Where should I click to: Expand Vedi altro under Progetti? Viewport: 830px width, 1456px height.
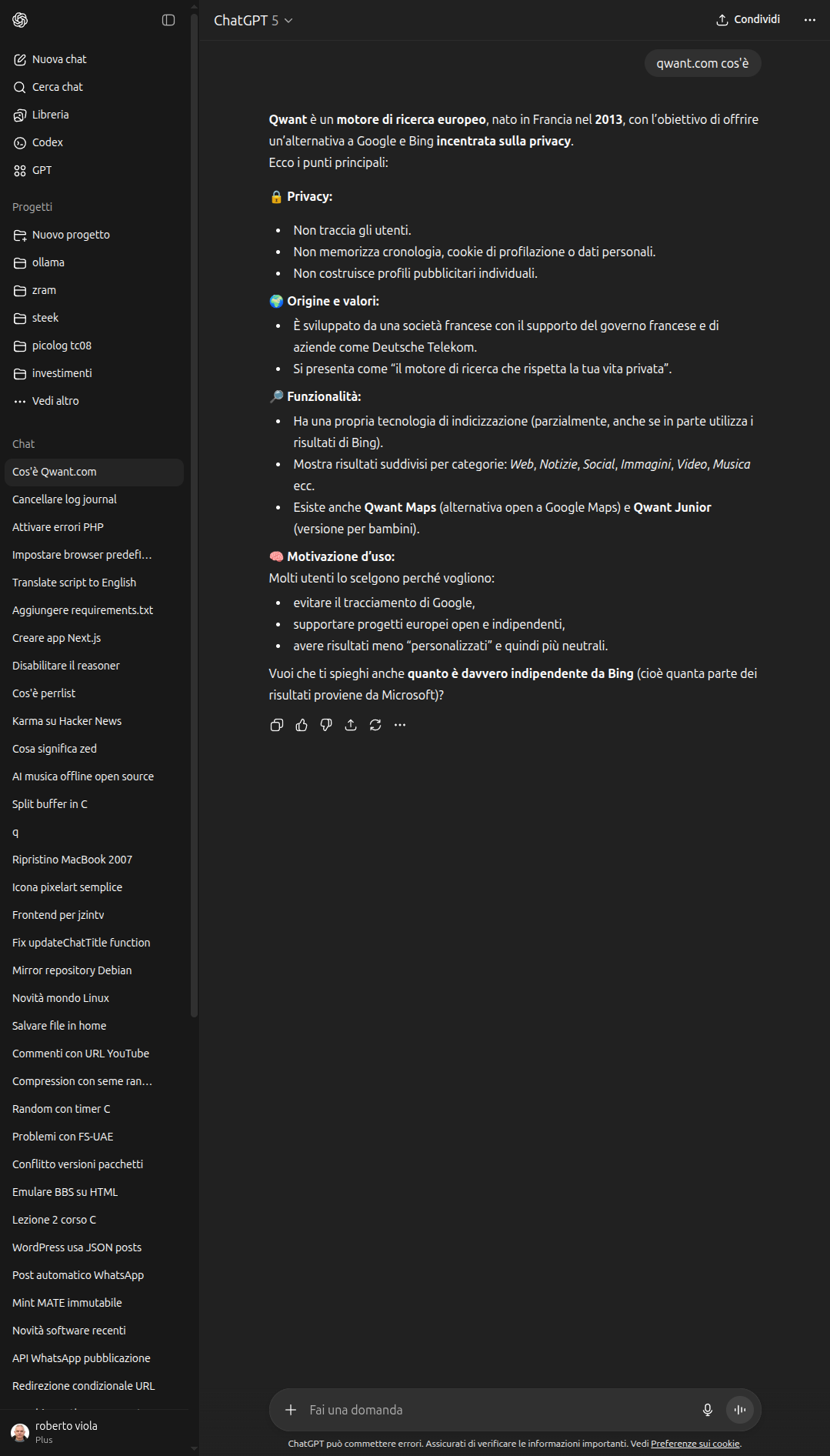pyautogui.click(x=55, y=401)
